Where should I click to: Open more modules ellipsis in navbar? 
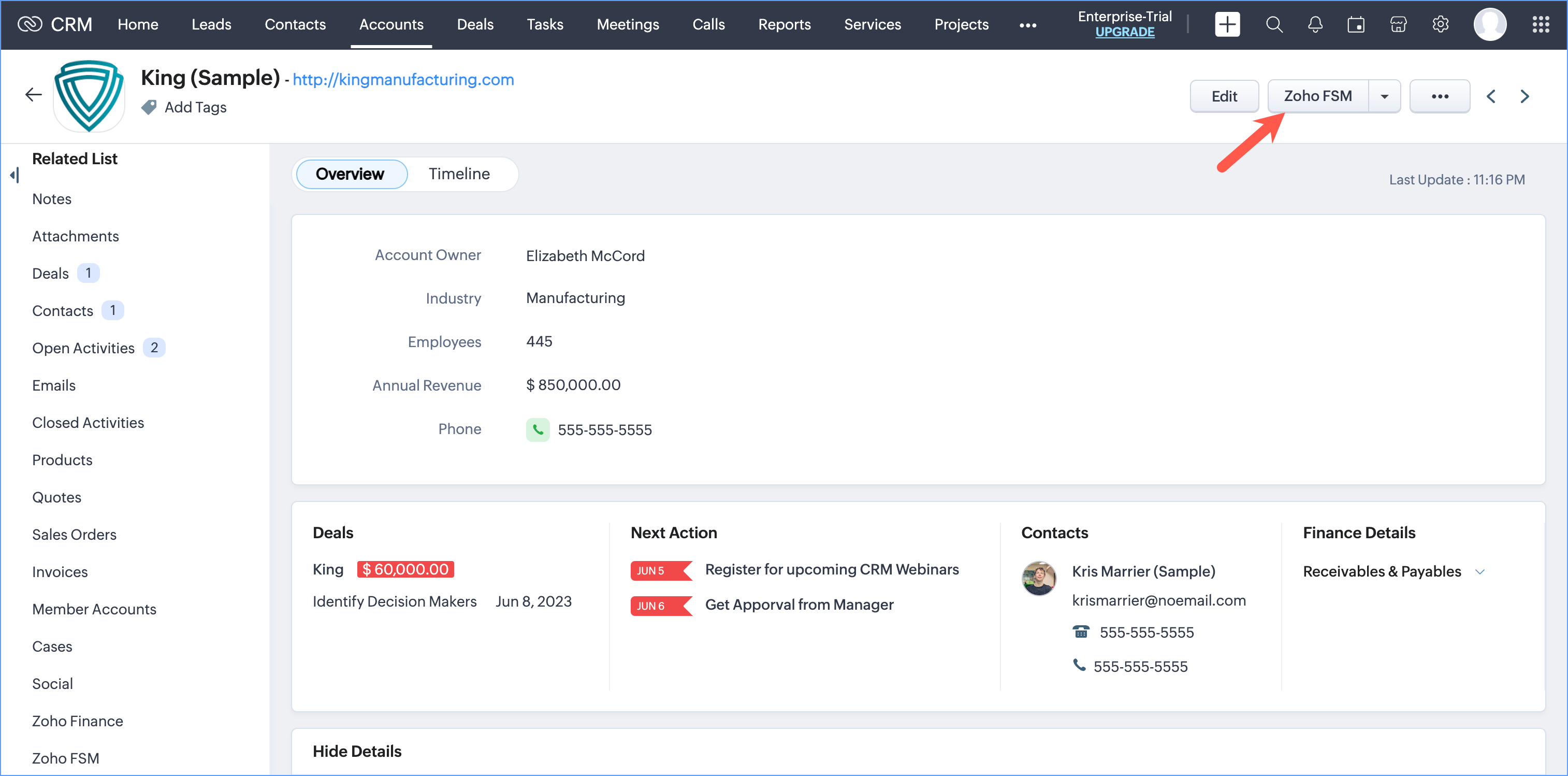[1027, 25]
